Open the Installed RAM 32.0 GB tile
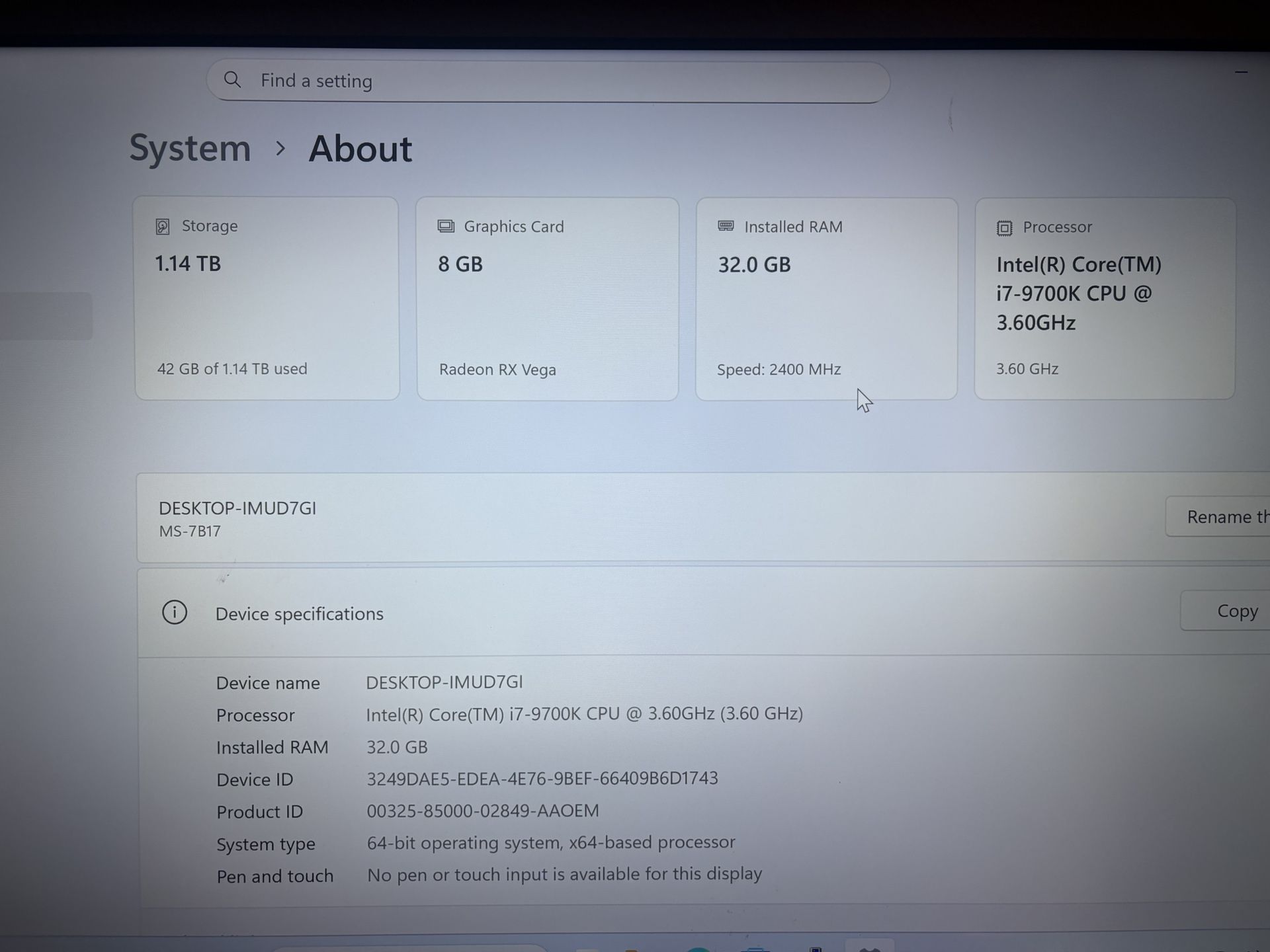 click(x=826, y=299)
